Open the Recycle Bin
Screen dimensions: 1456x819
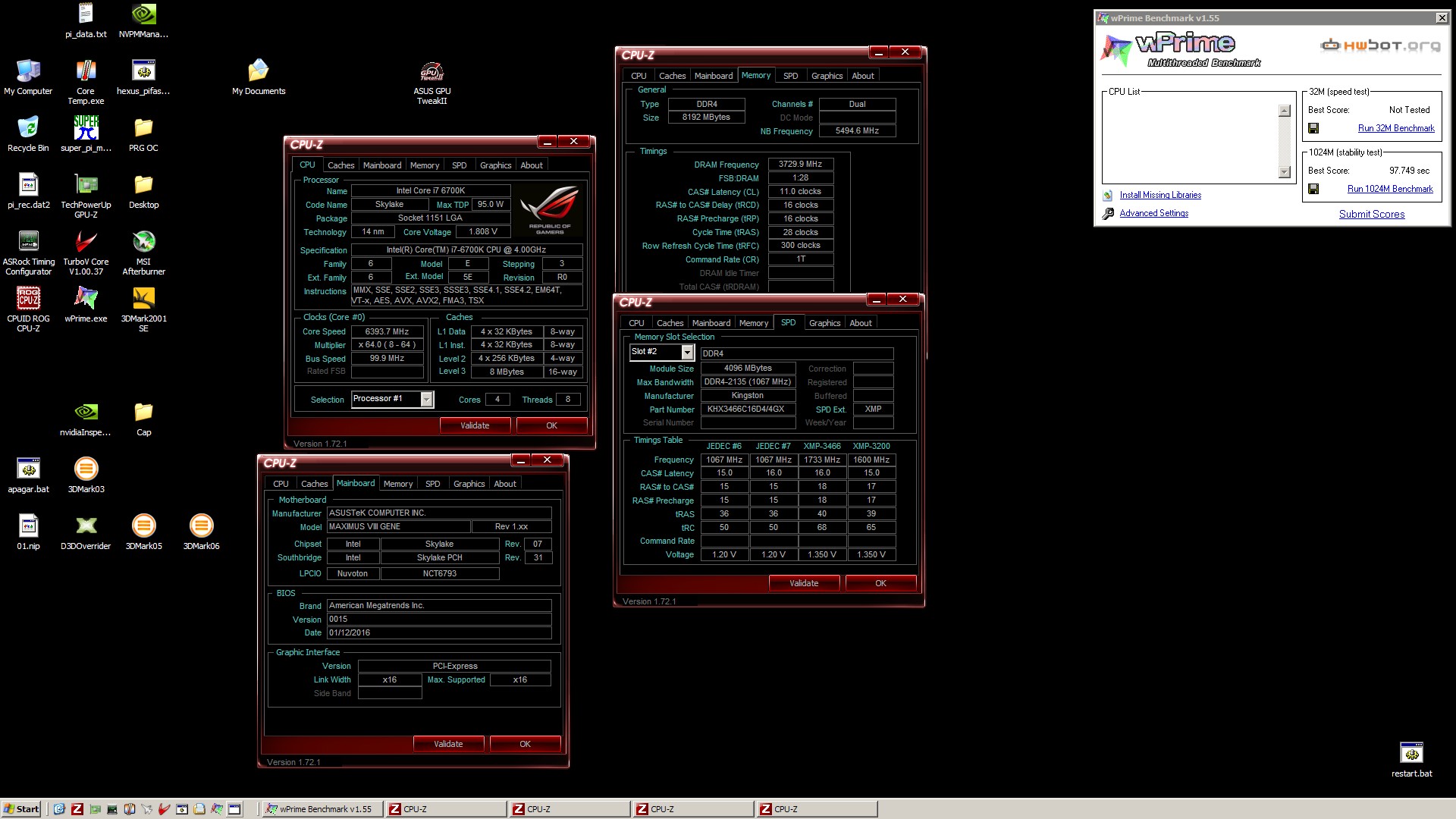pyautogui.click(x=28, y=133)
